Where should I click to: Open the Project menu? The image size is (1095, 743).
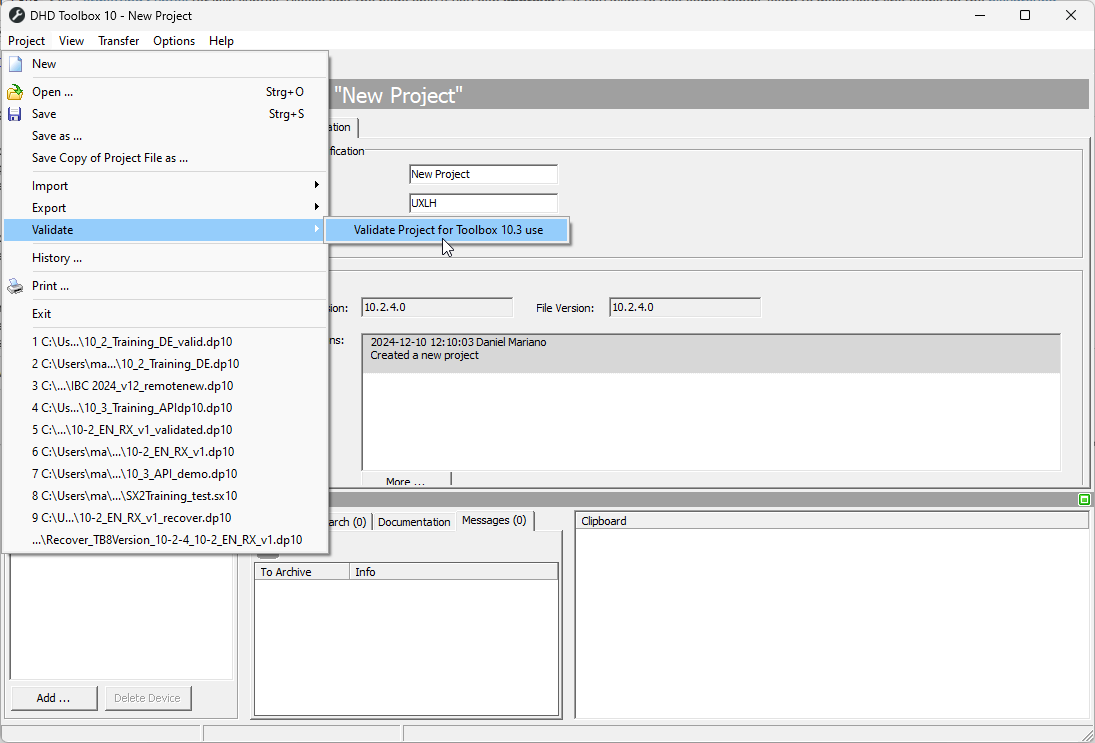27,41
